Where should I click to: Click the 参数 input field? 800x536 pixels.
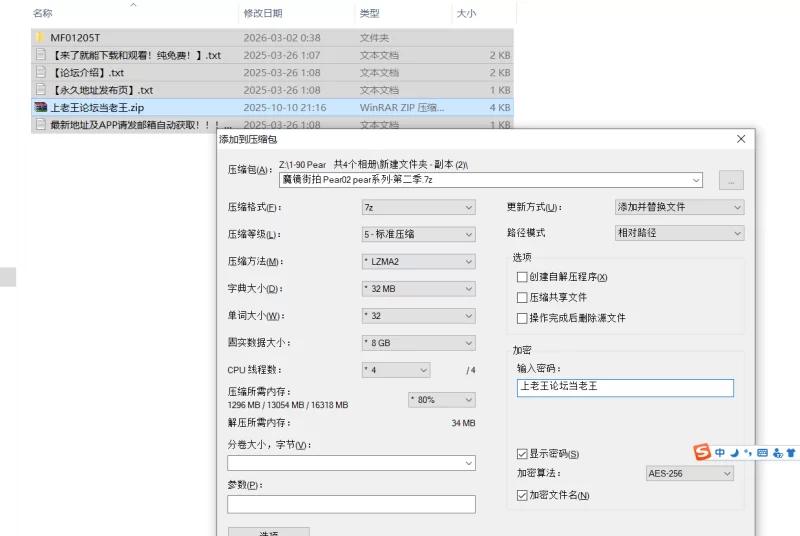(351, 504)
